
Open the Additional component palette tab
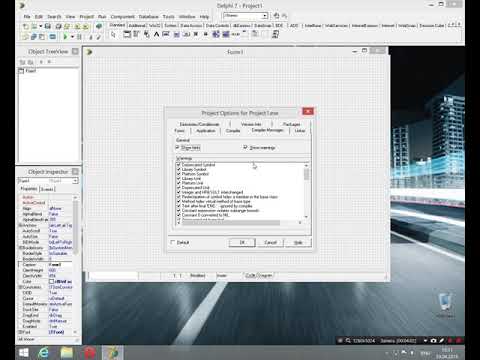click(x=137, y=26)
